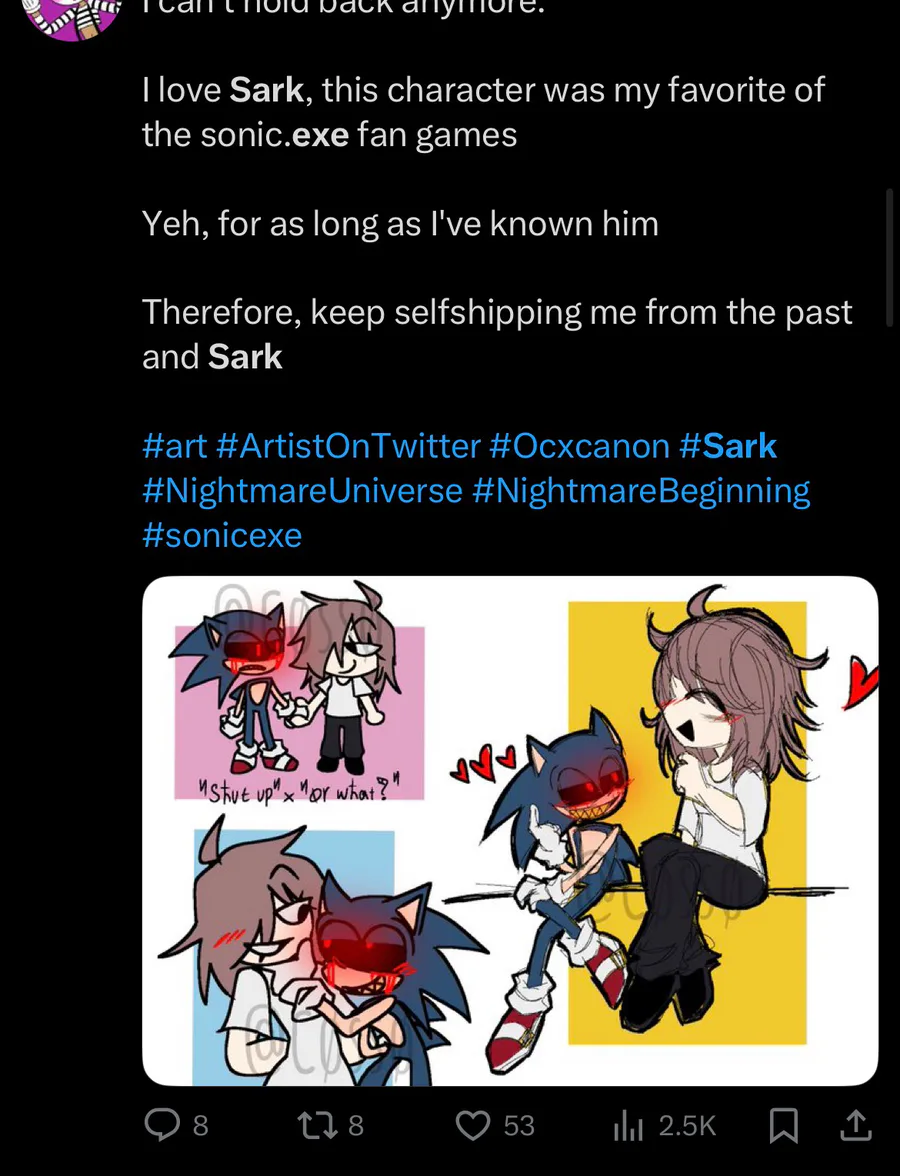The image size is (900, 1176).
Task: Like the post with the heart icon
Action: [x=473, y=1125]
